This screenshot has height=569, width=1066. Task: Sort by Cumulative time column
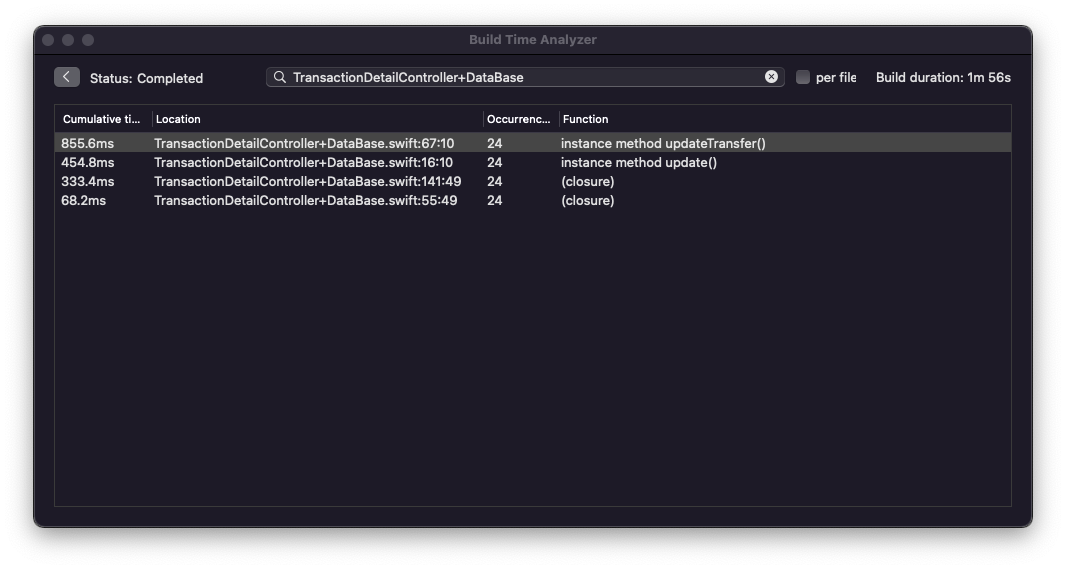click(102, 119)
